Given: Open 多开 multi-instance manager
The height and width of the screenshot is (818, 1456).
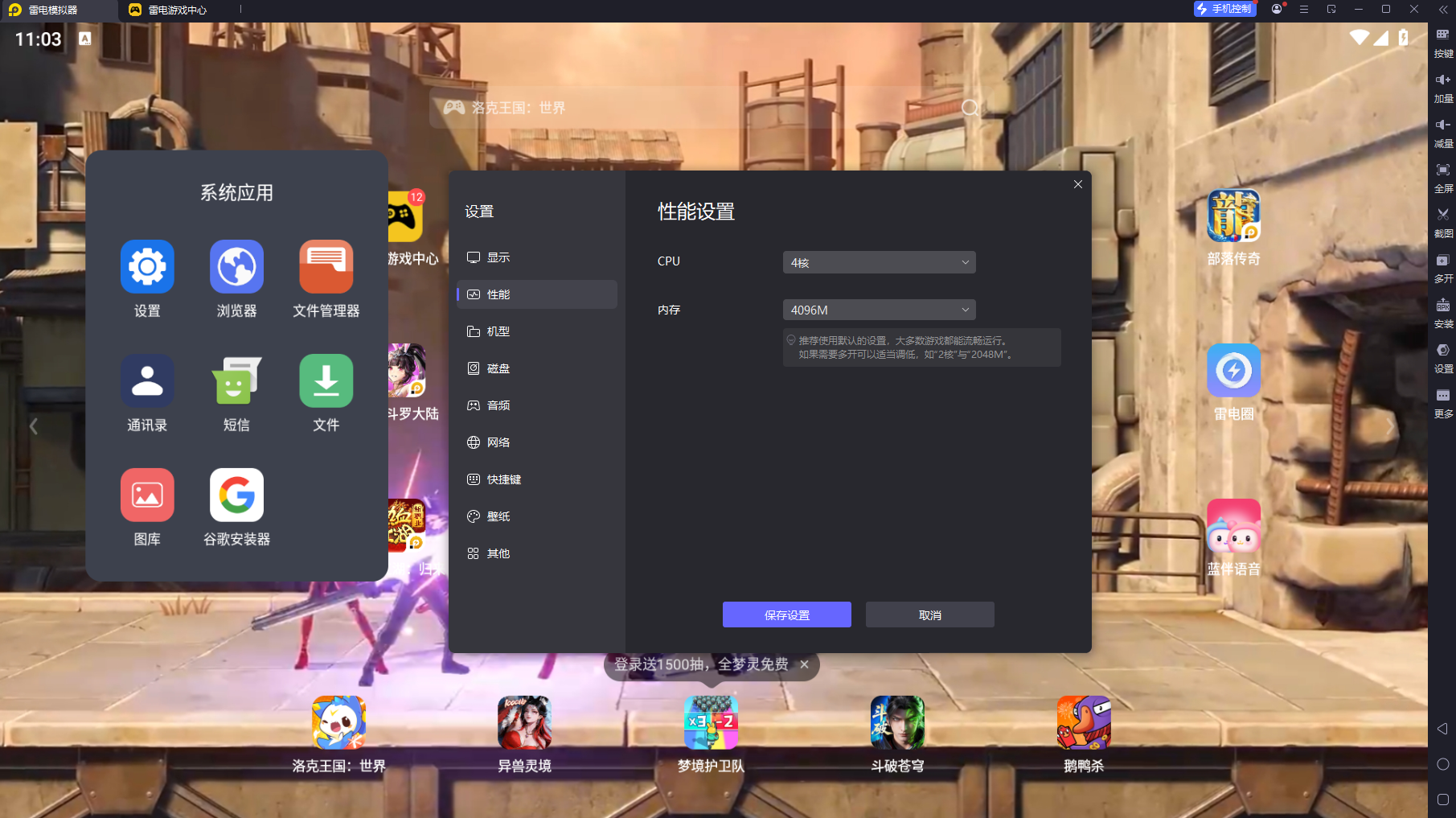Looking at the screenshot, I should point(1443,268).
